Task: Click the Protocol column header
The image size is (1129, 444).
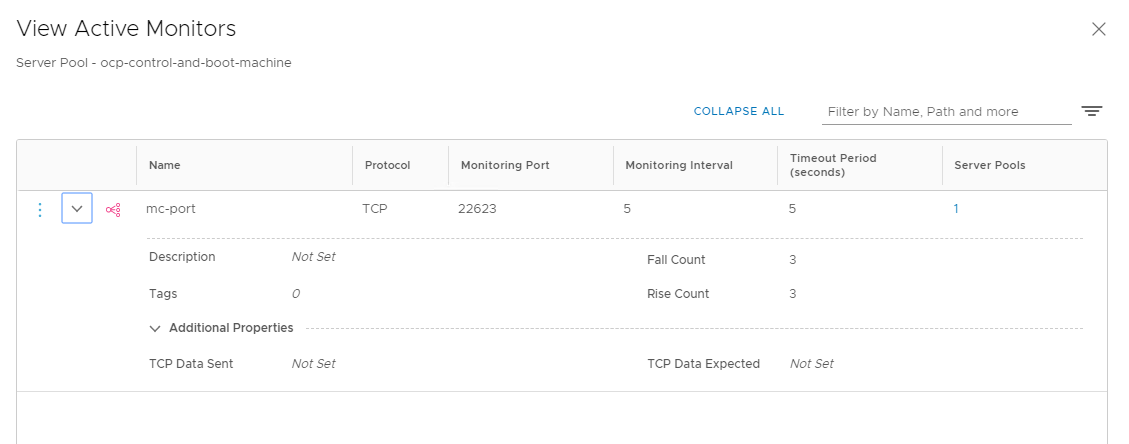Action: coord(387,165)
